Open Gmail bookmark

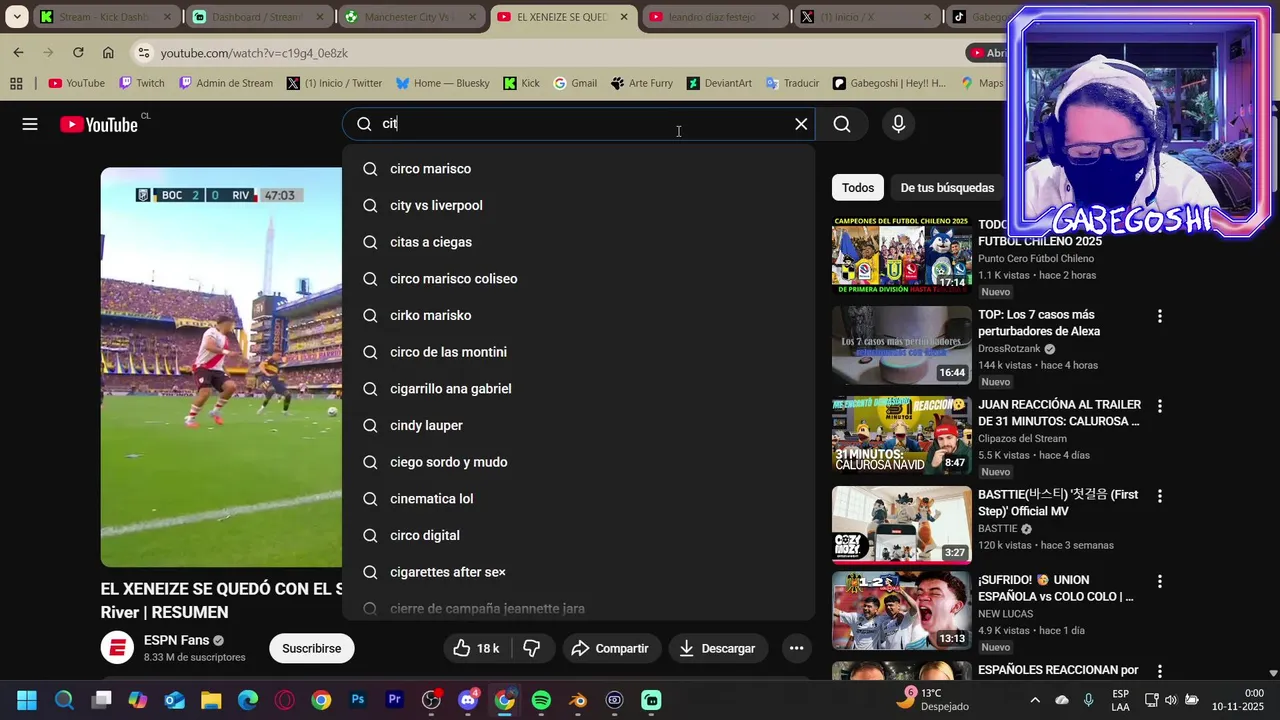(x=575, y=83)
